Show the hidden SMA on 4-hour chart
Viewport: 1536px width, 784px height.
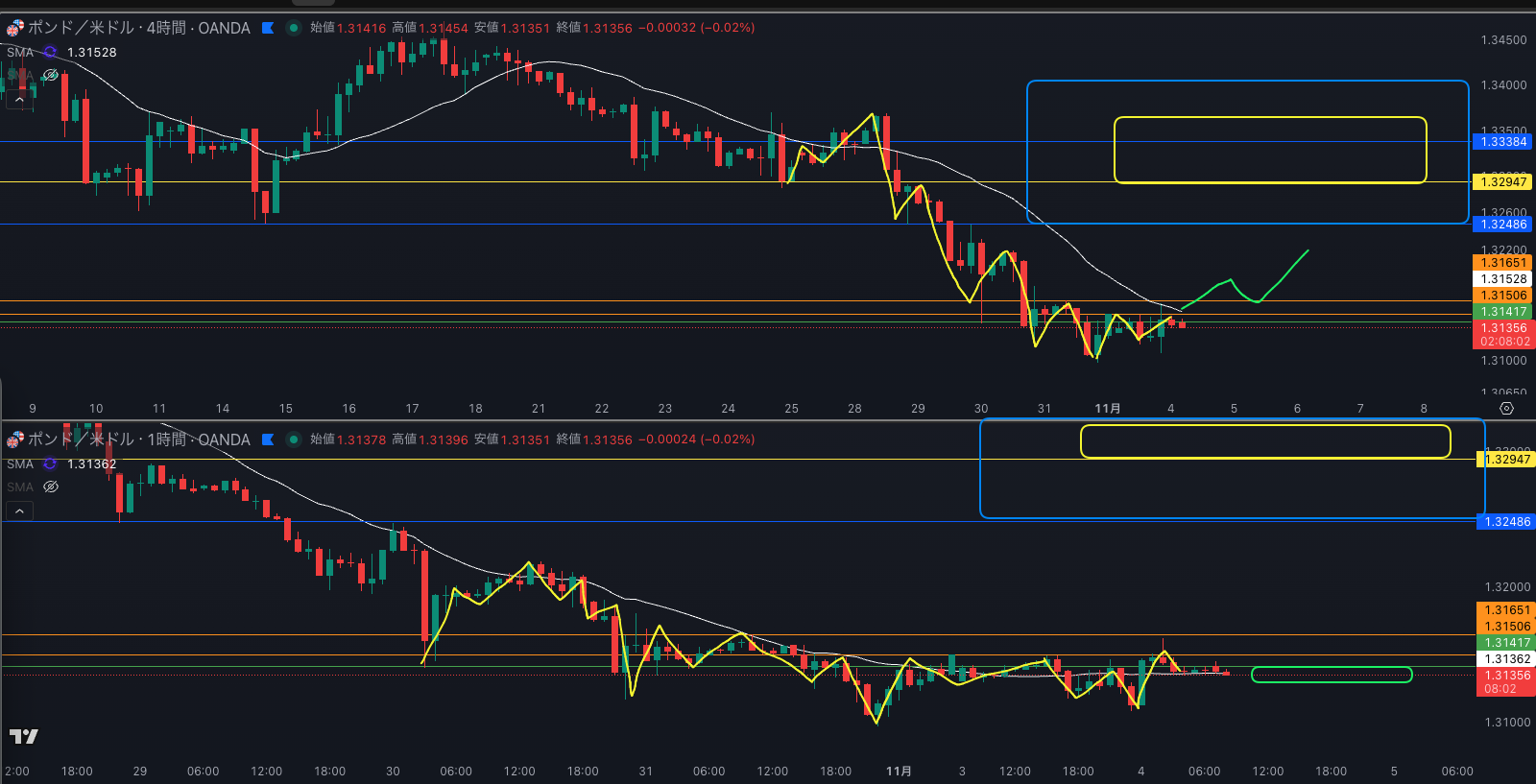51,75
